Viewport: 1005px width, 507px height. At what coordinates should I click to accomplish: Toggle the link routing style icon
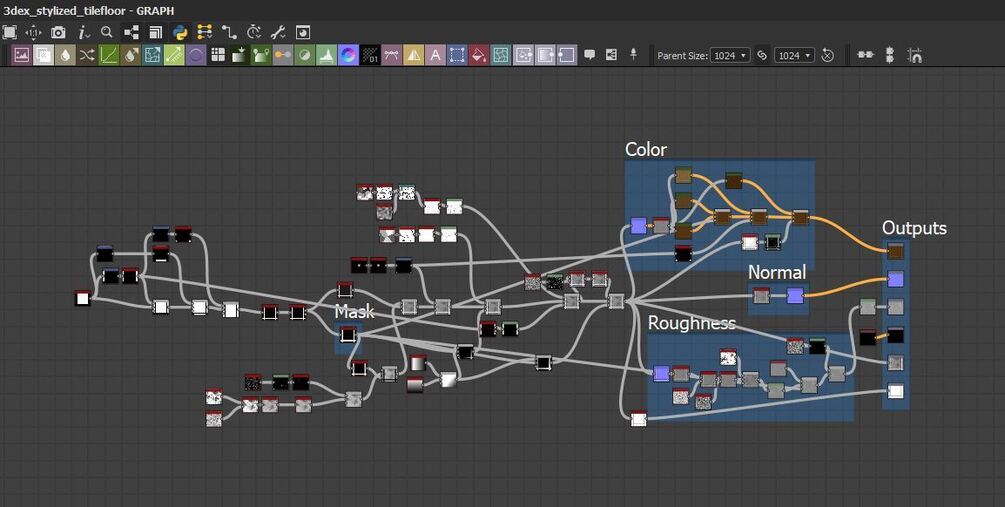pos(229,32)
